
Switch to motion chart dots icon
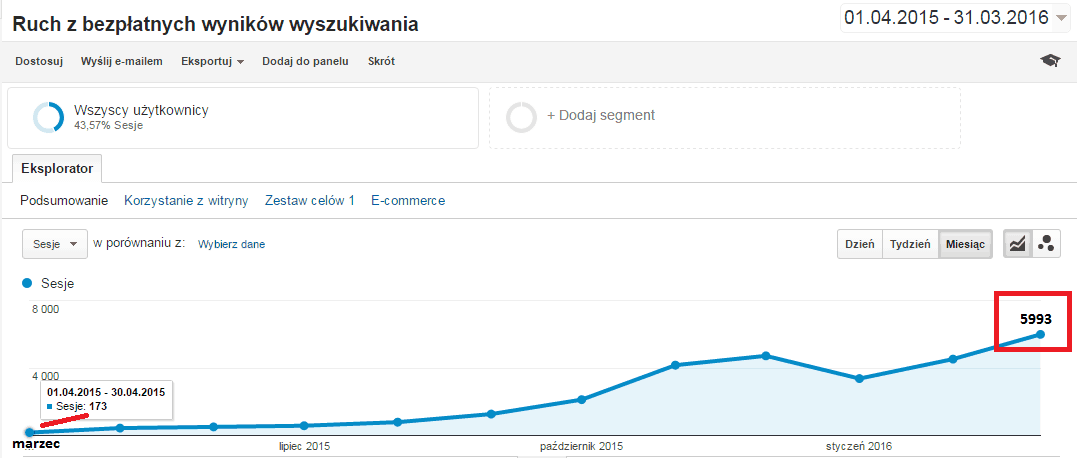pyautogui.click(x=1045, y=244)
